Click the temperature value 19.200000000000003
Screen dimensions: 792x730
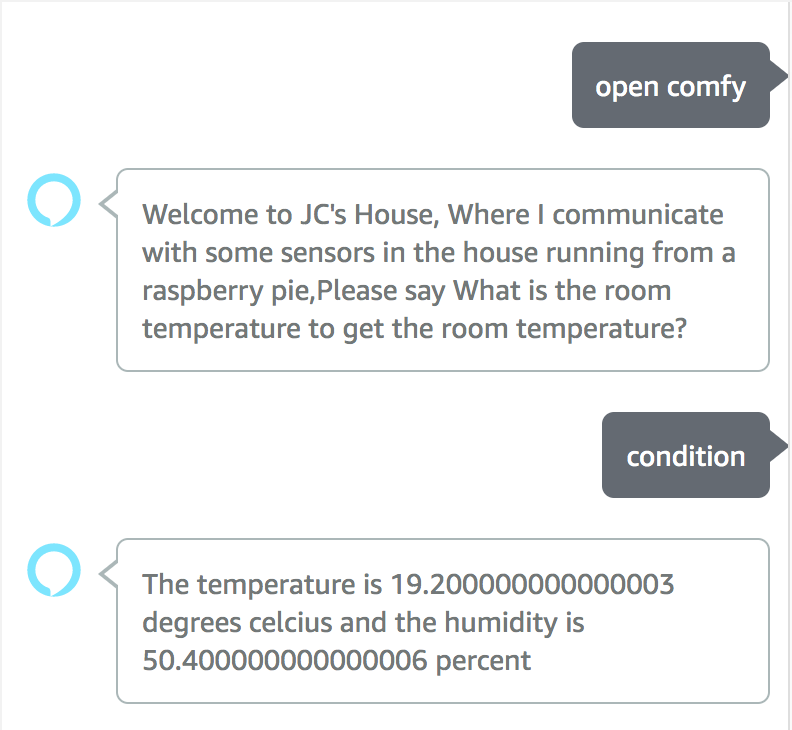(x=532, y=585)
